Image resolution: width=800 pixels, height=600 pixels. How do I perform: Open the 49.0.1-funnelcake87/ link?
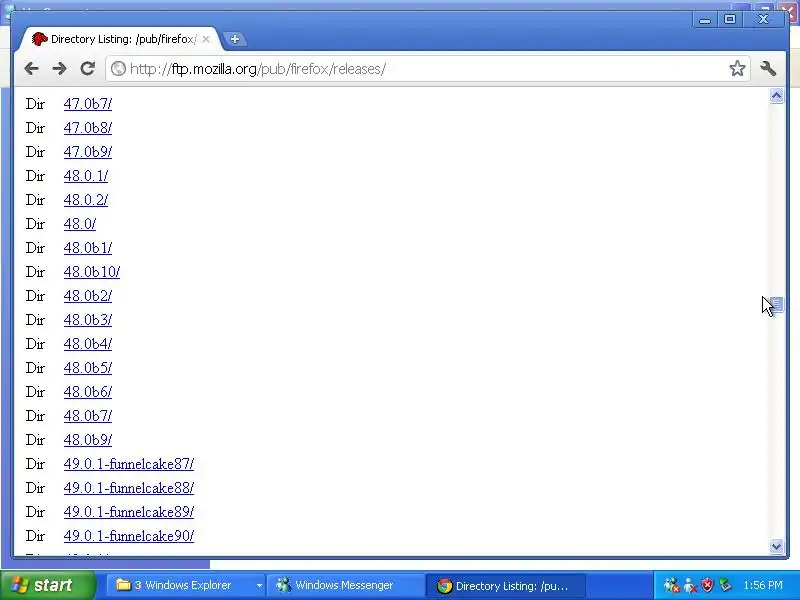tap(129, 464)
